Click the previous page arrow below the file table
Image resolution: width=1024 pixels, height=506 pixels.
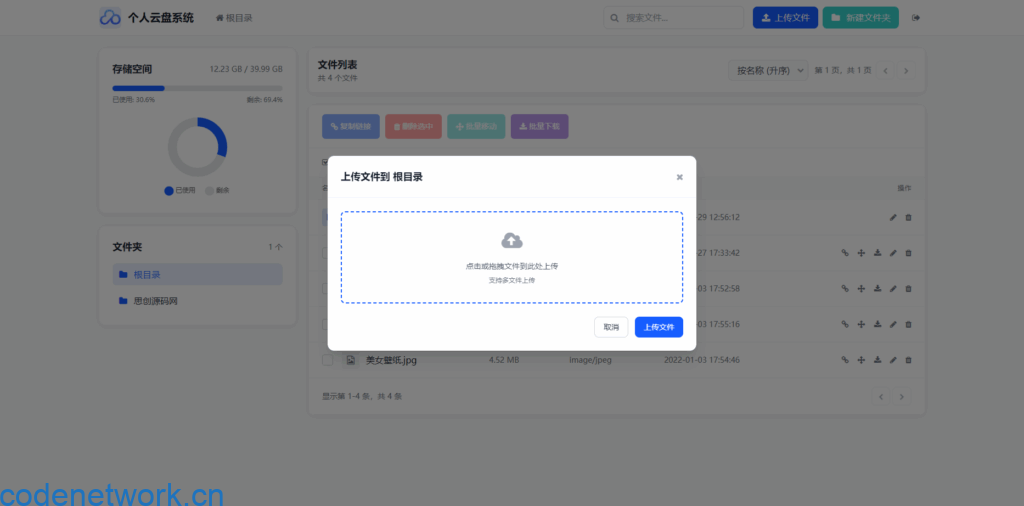pos(881,397)
